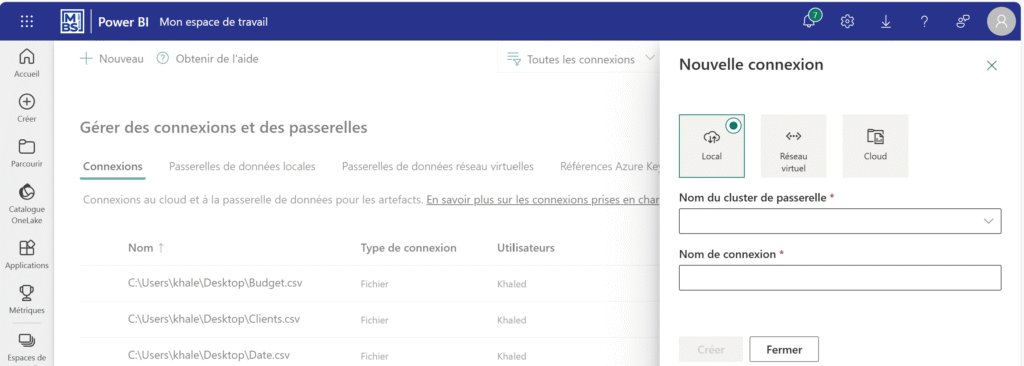
Task: Click the feedback people icon
Action: pos(963,22)
